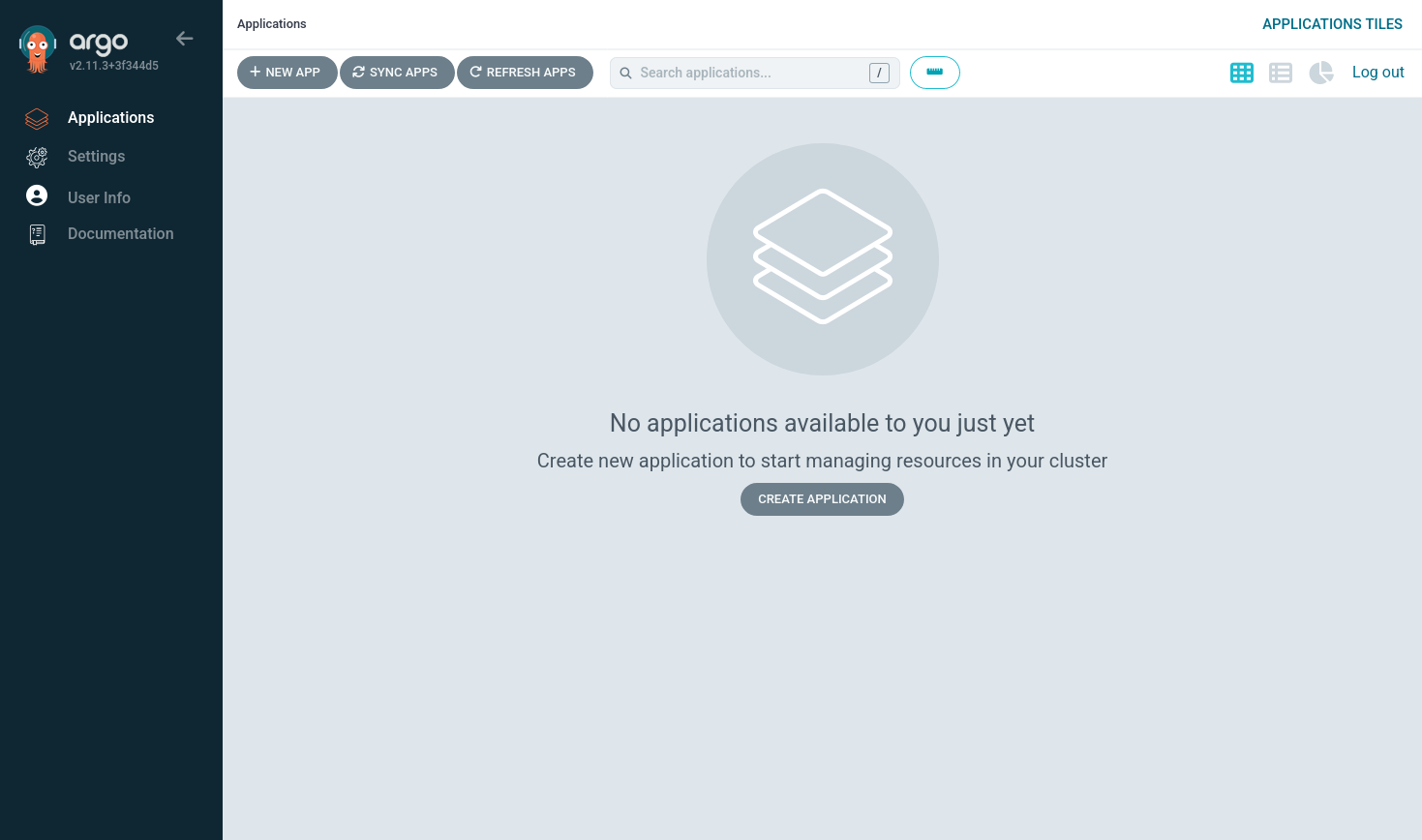
Task: Select Applications from the sidebar menu
Action: pos(110,117)
